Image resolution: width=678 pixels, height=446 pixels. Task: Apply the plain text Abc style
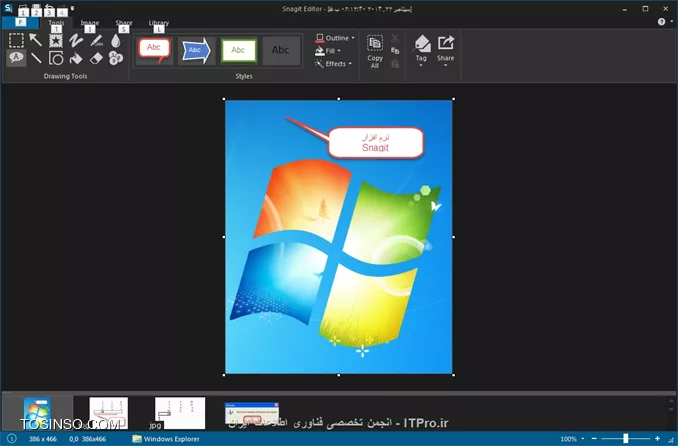point(281,51)
